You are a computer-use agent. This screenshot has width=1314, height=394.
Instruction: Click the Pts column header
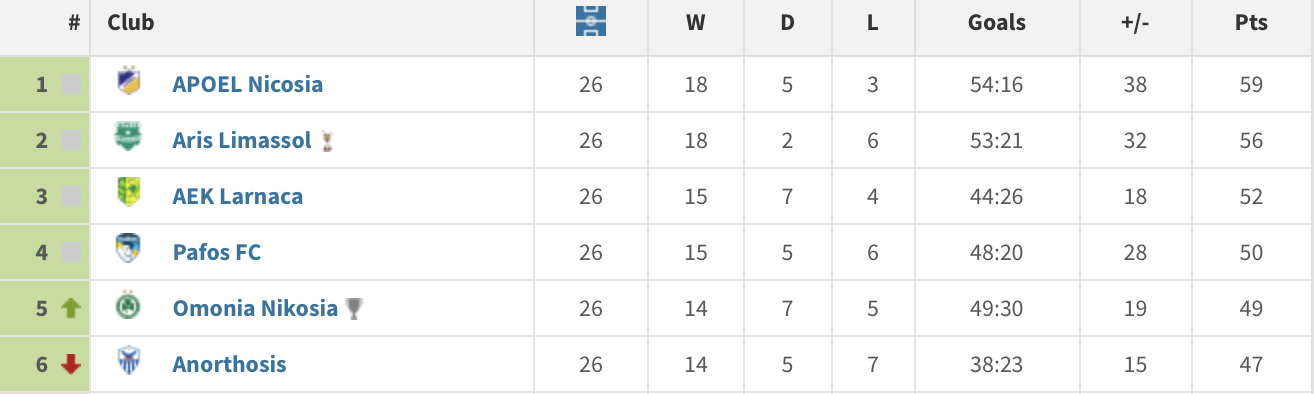coord(1251,23)
